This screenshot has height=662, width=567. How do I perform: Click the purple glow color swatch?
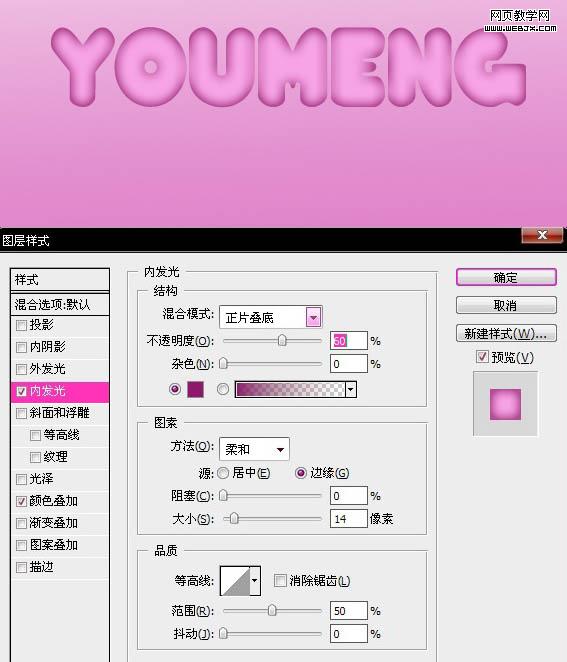click(195, 389)
